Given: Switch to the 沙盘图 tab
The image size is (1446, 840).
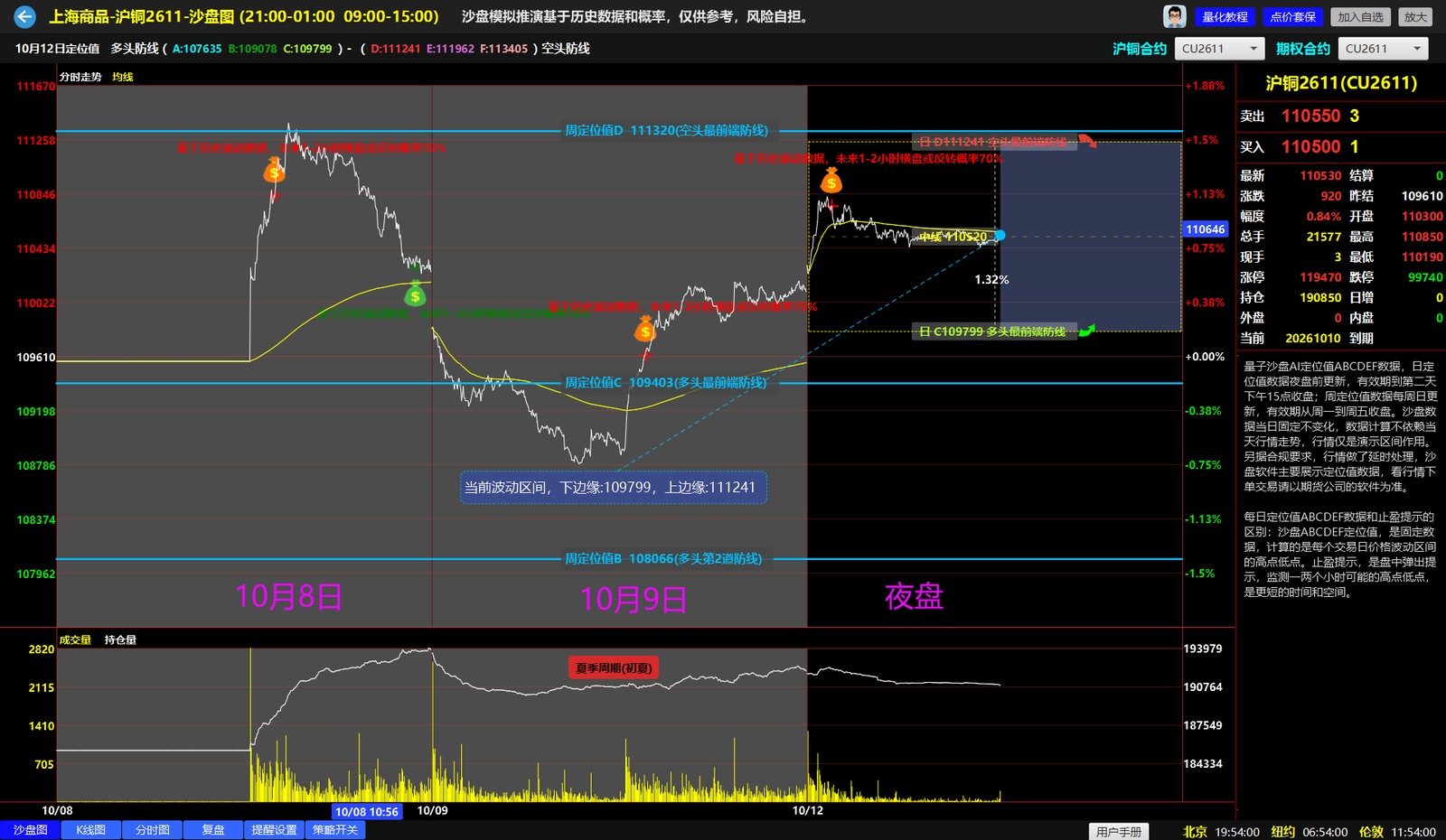Looking at the screenshot, I should 30,830.
